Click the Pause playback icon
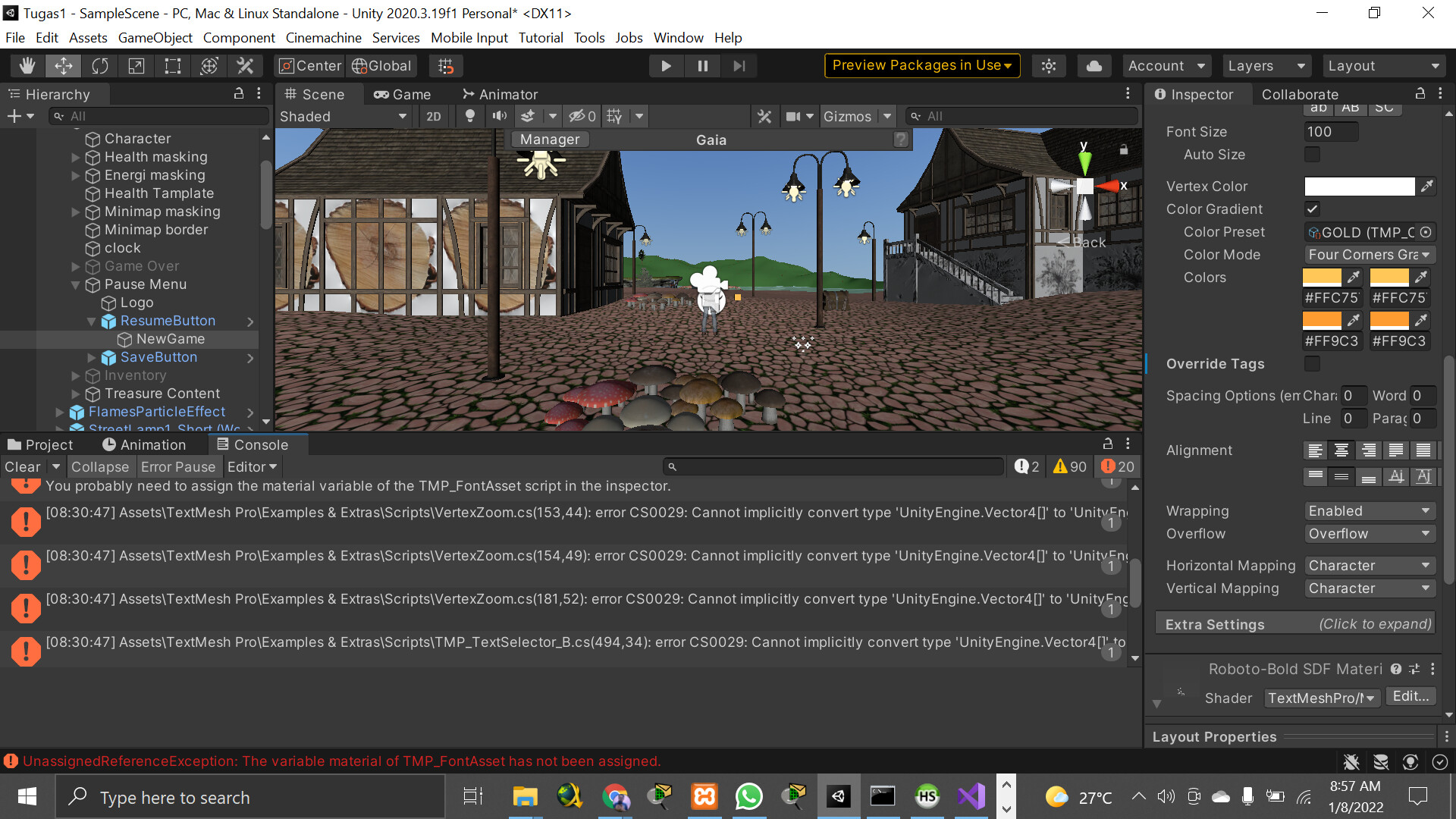 click(702, 66)
